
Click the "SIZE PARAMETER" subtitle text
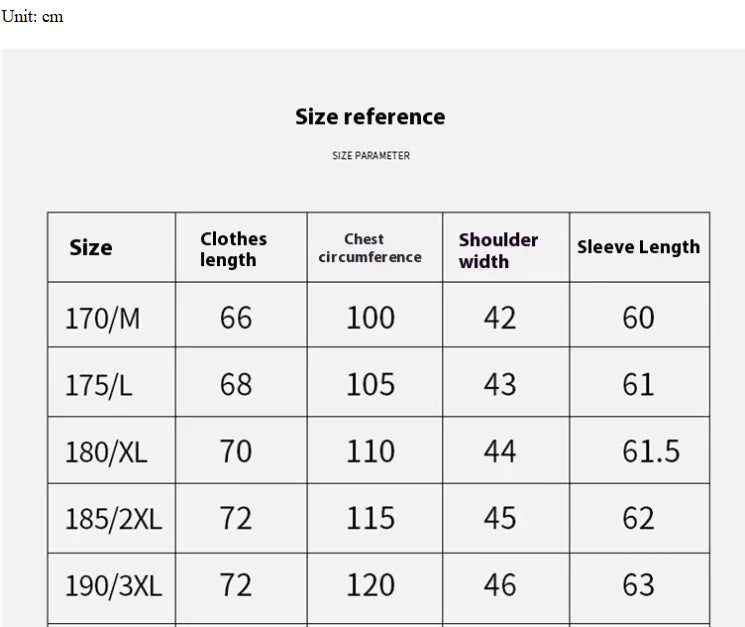click(x=370, y=156)
